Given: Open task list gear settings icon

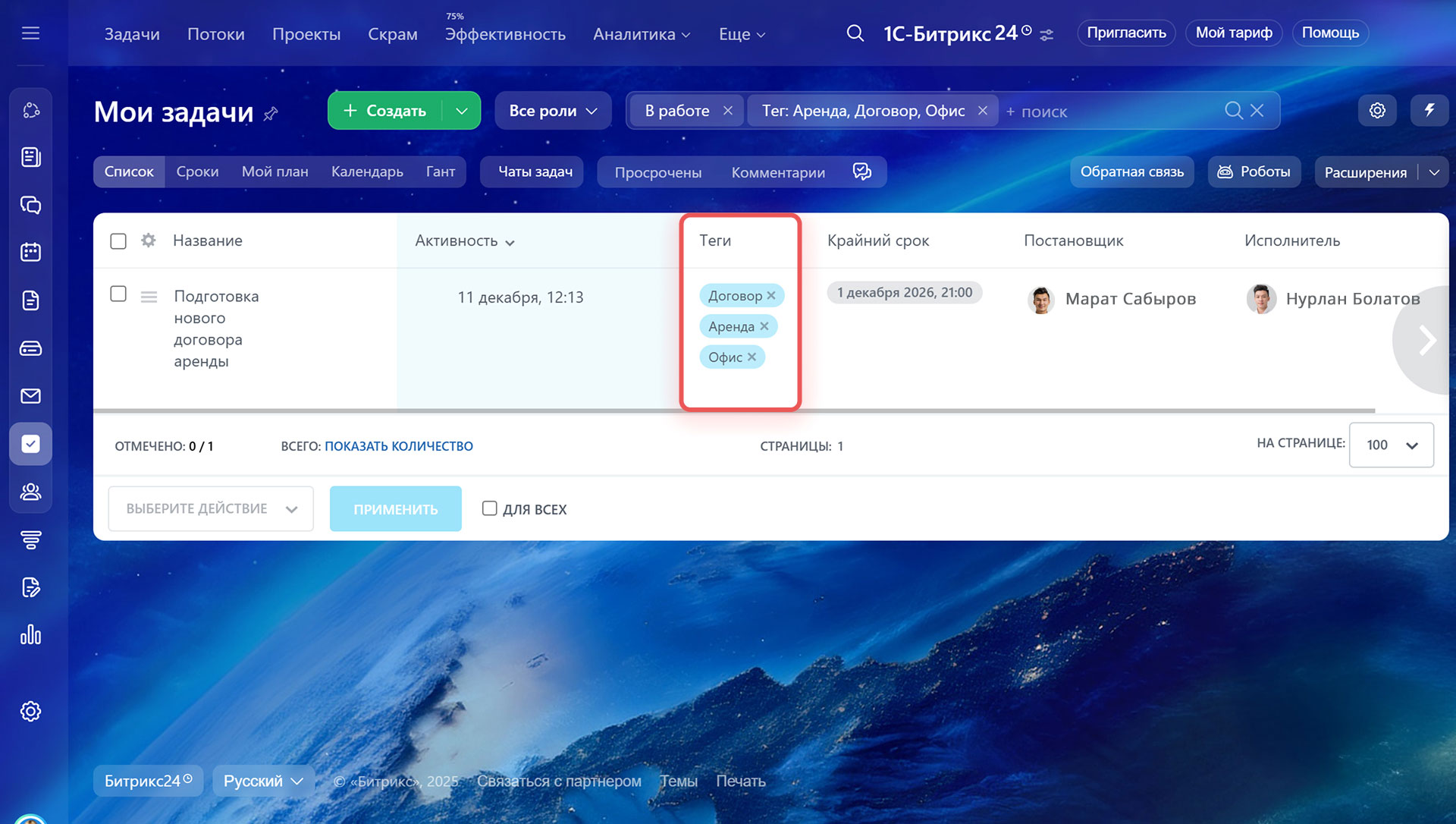Looking at the screenshot, I should (x=149, y=241).
